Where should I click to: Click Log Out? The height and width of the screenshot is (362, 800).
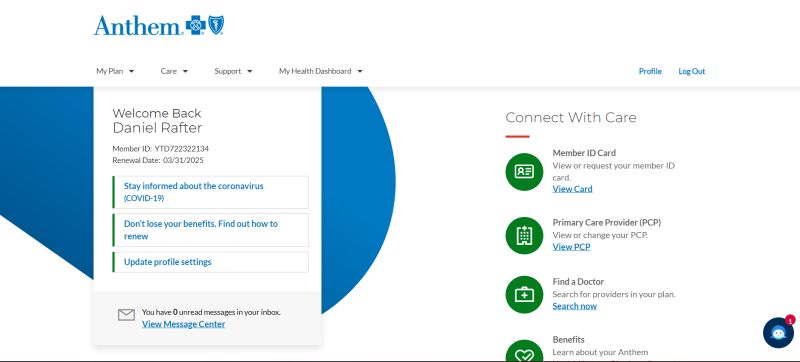691,71
